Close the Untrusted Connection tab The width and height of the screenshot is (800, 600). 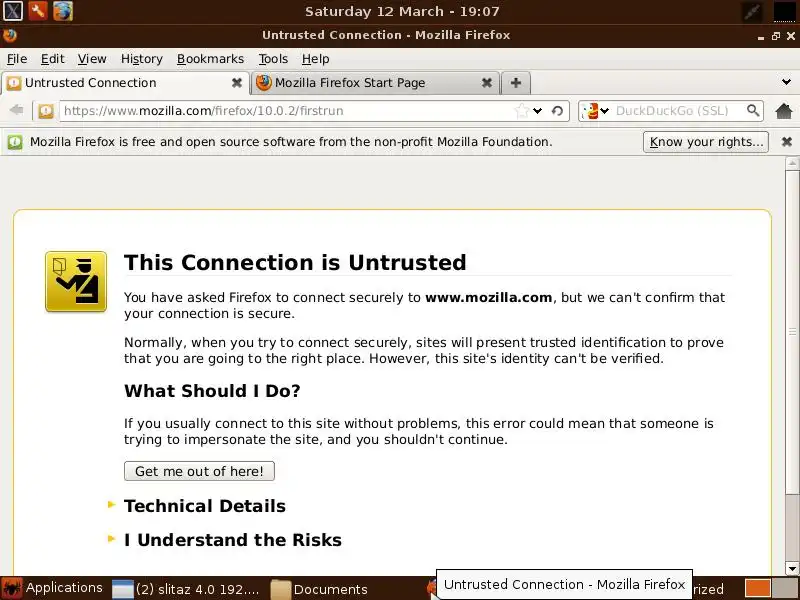click(237, 83)
